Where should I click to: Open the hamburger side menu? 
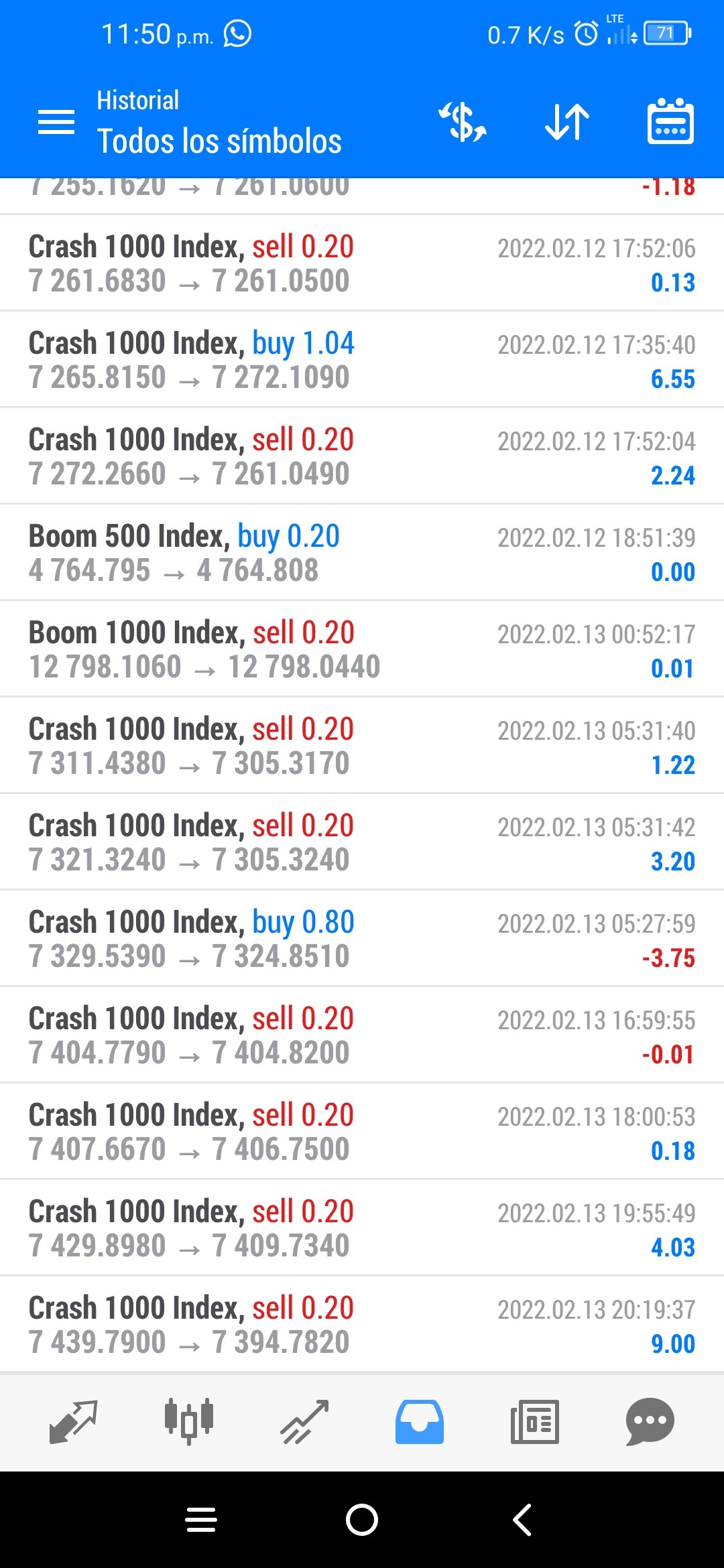tap(56, 122)
